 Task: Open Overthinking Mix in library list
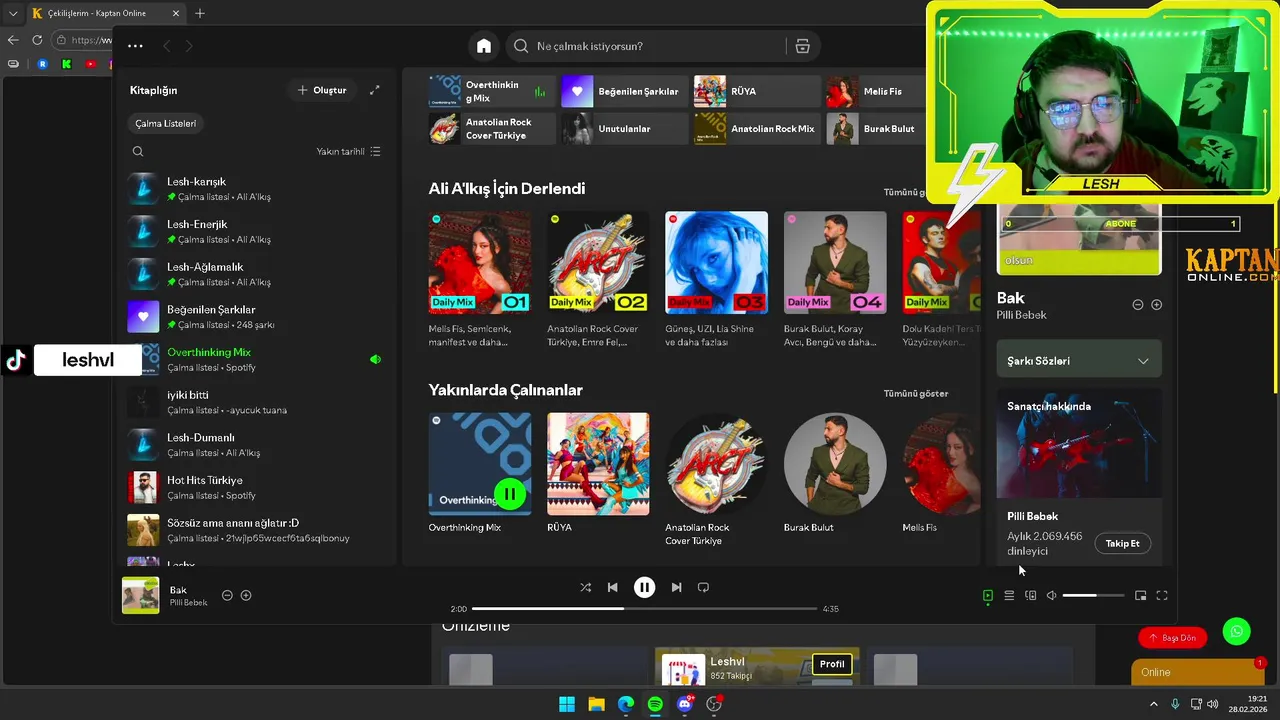click(256, 359)
